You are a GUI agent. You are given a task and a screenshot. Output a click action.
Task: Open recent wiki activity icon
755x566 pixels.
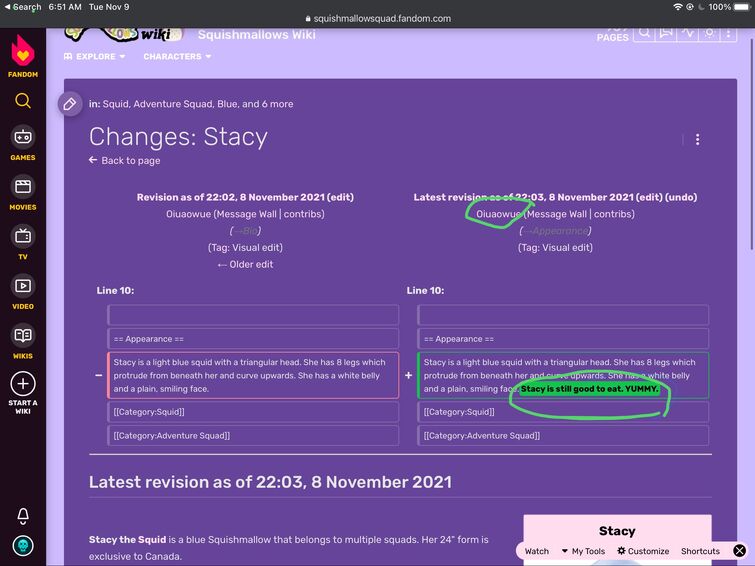click(687, 33)
